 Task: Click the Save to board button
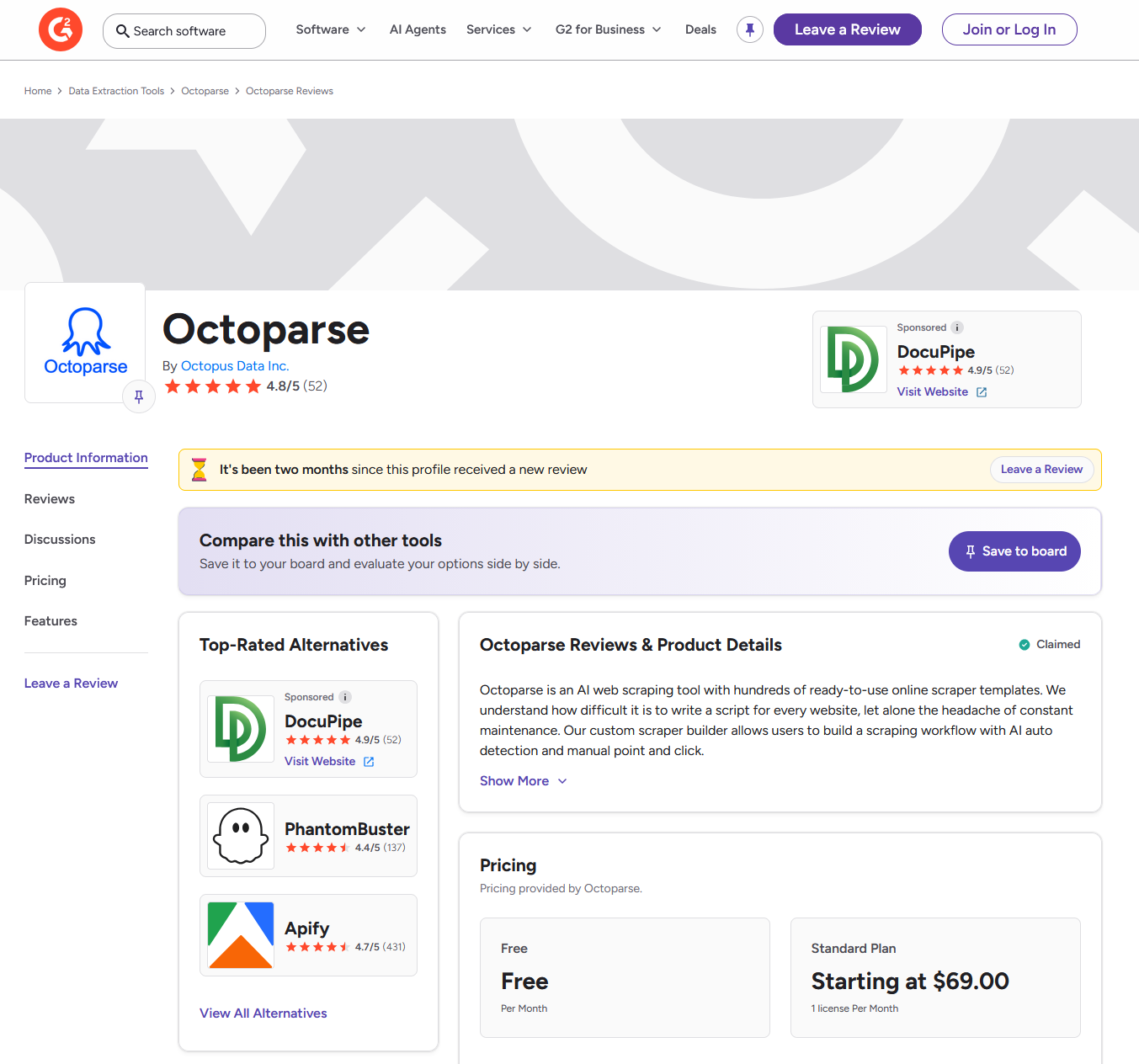click(x=1014, y=551)
